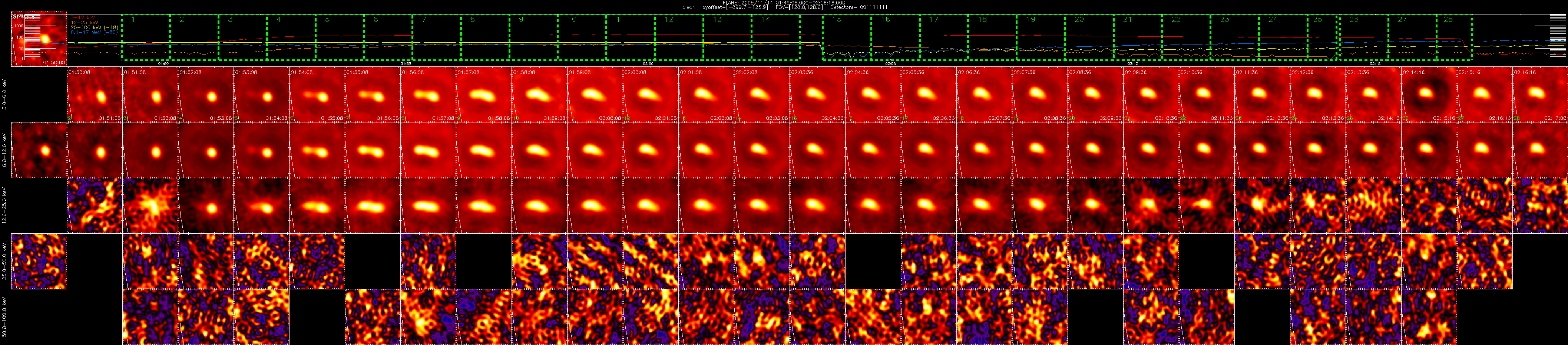
Task: Click the 25.0-50.0 keV row label
Action: click(5, 262)
